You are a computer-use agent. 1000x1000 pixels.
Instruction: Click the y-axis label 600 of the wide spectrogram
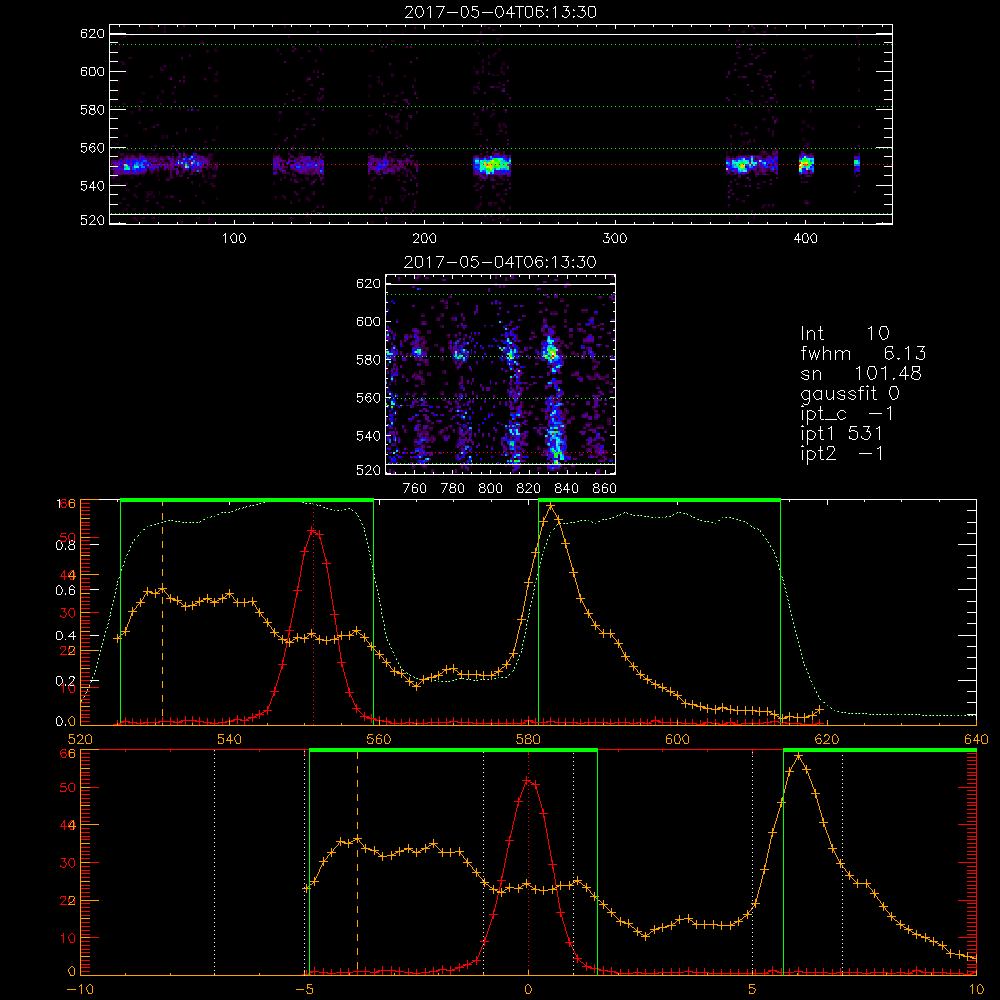coord(92,71)
